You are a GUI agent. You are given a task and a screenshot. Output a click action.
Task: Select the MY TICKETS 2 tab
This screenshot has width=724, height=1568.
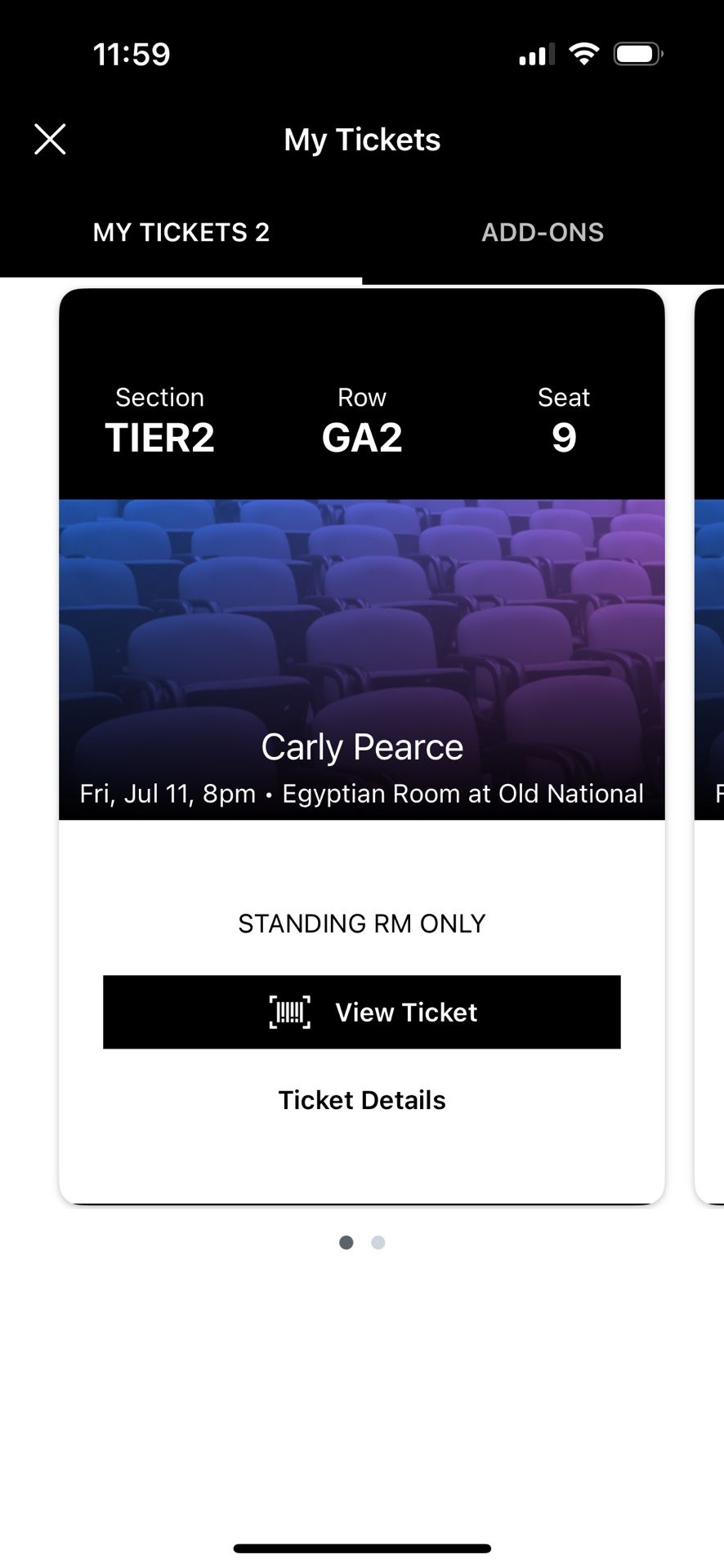click(181, 233)
